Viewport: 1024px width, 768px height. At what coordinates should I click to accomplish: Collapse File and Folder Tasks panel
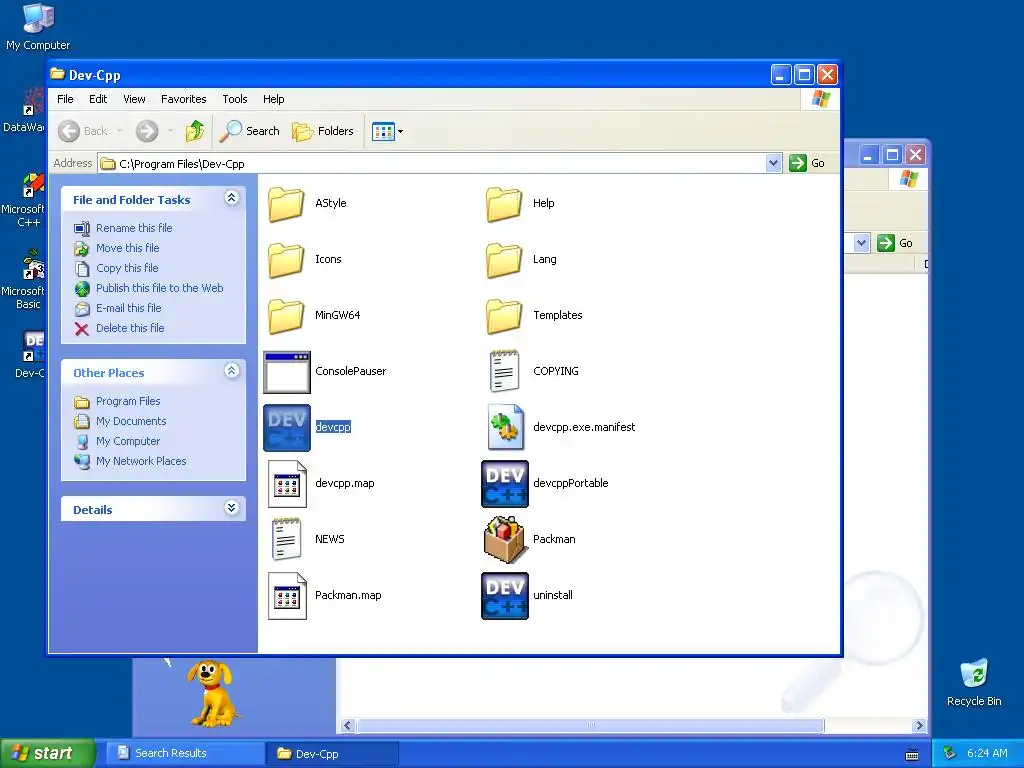[x=232, y=198]
